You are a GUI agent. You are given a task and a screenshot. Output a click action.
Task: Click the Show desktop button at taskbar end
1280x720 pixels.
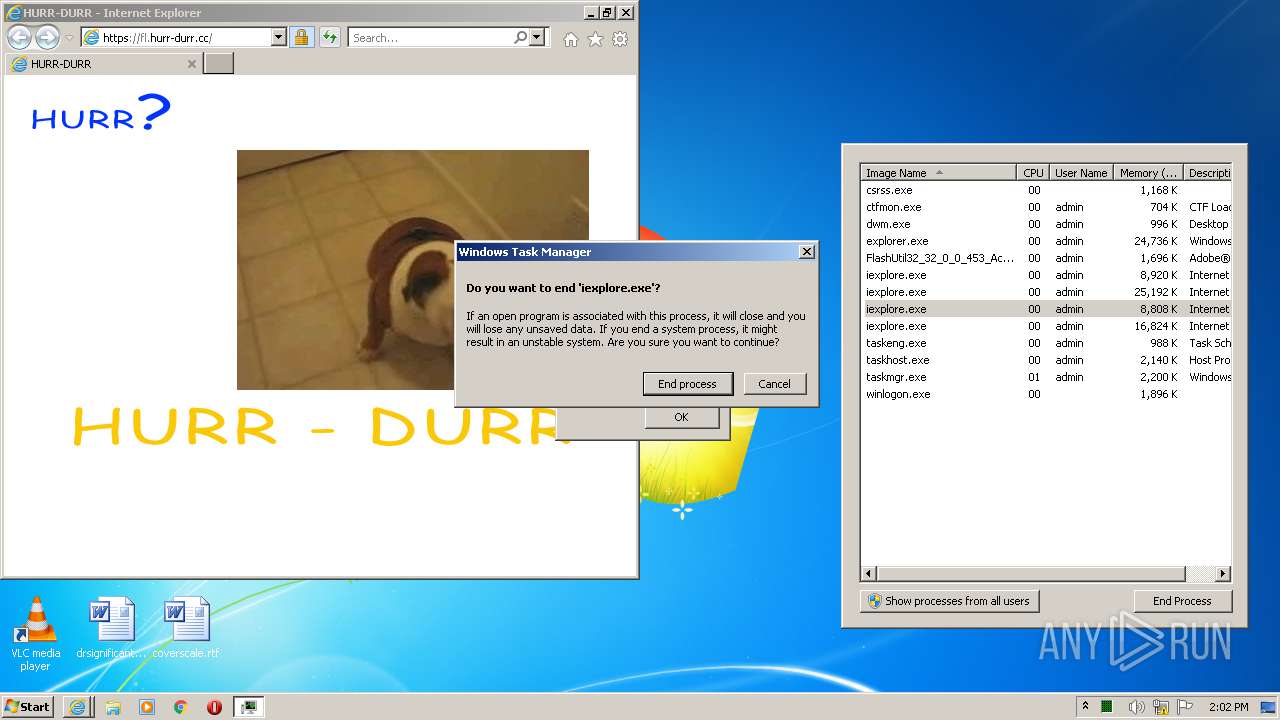point(1269,707)
